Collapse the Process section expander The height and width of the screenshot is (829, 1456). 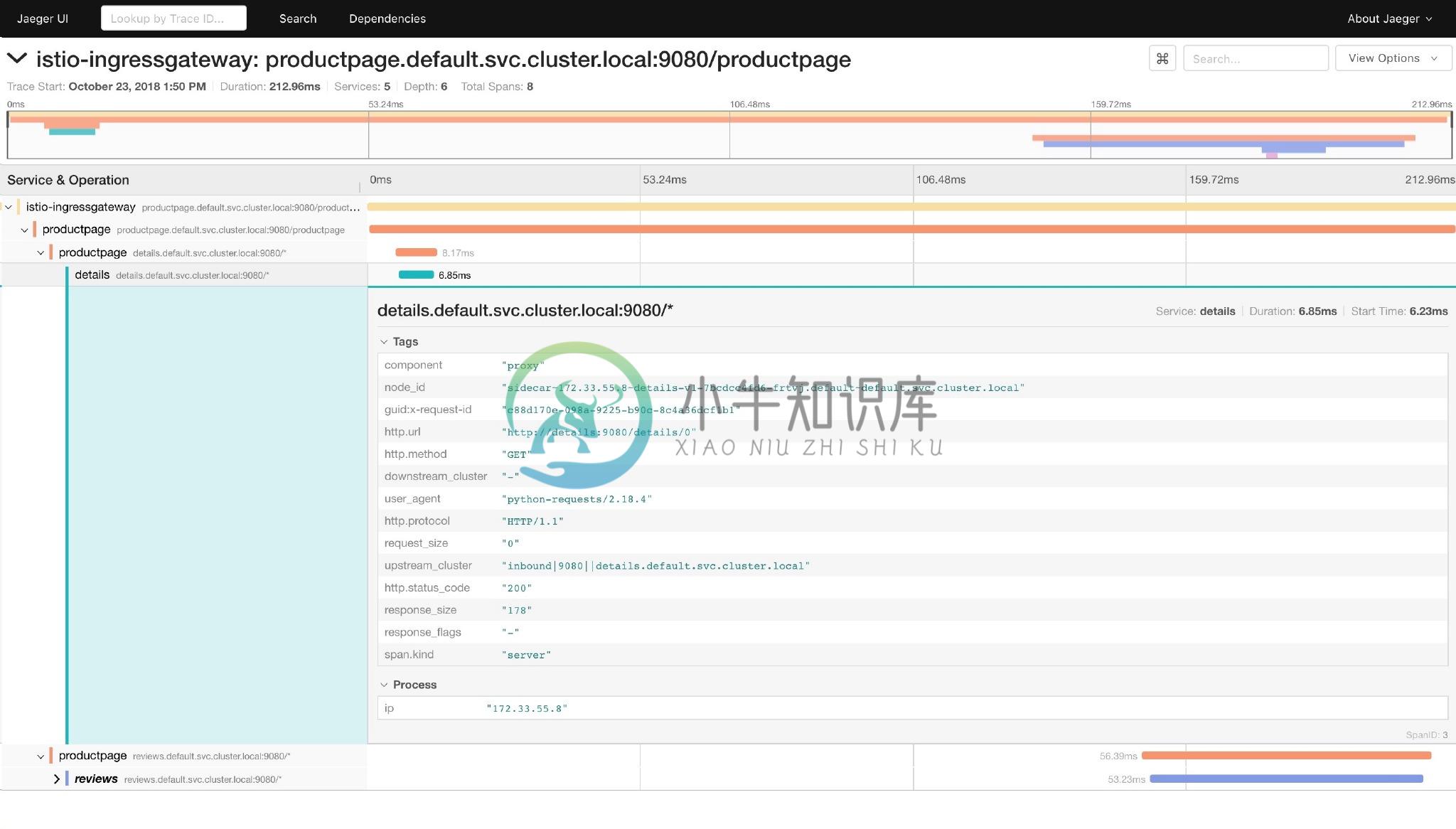coord(384,684)
